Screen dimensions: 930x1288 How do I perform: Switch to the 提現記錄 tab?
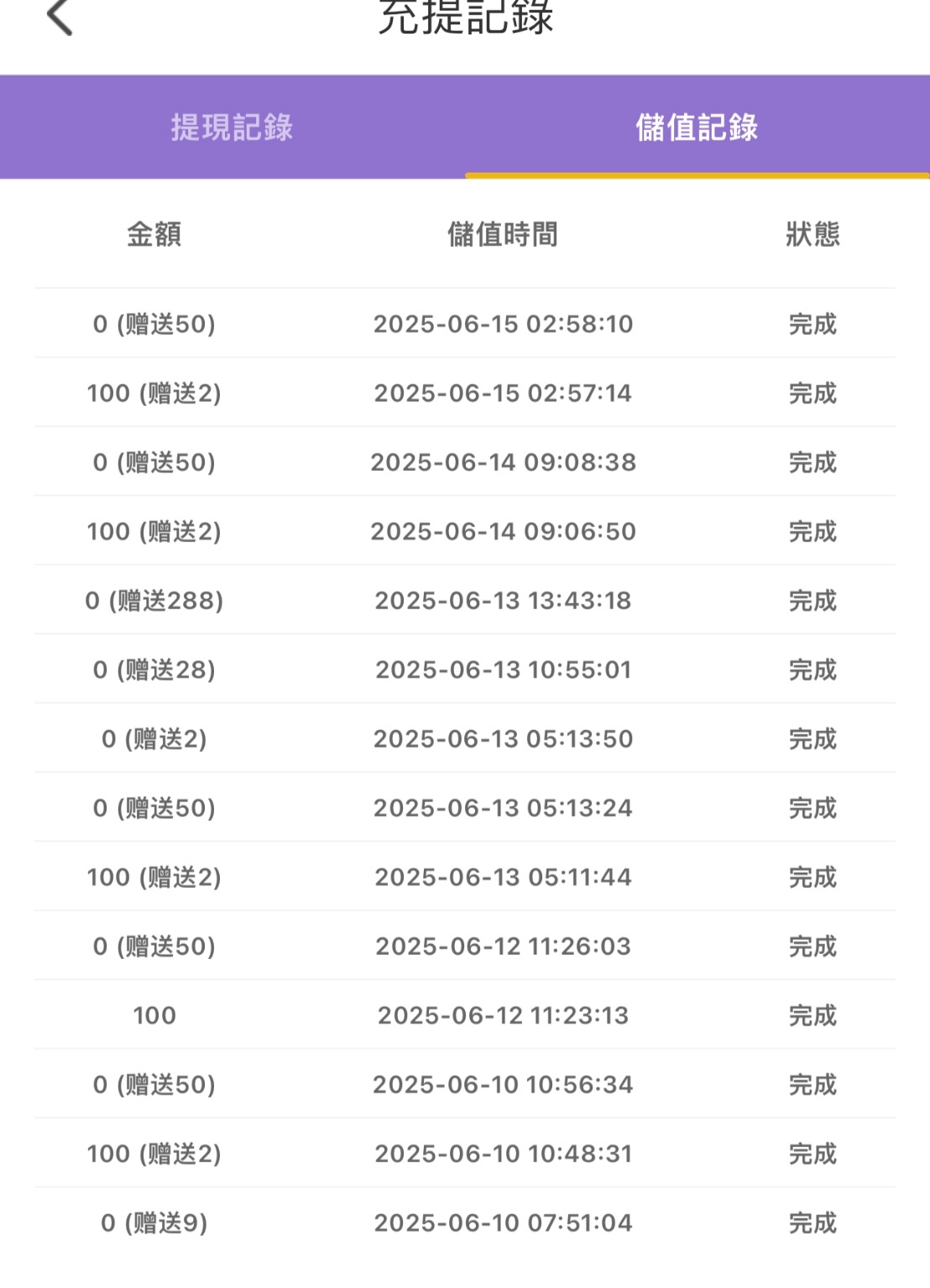232,127
